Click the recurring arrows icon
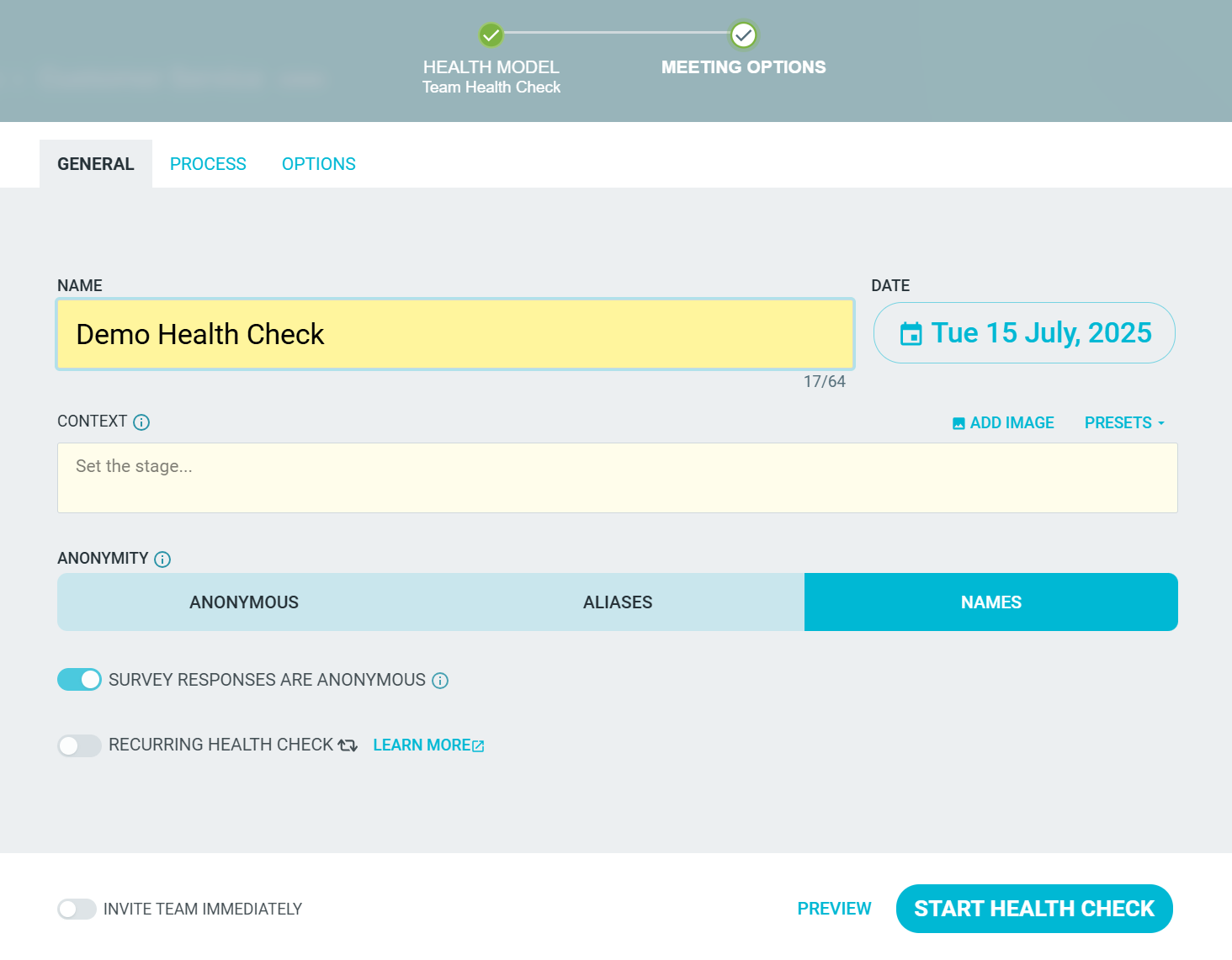Image resolution: width=1232 pixels, height=960 pixels. click(348, 745)
